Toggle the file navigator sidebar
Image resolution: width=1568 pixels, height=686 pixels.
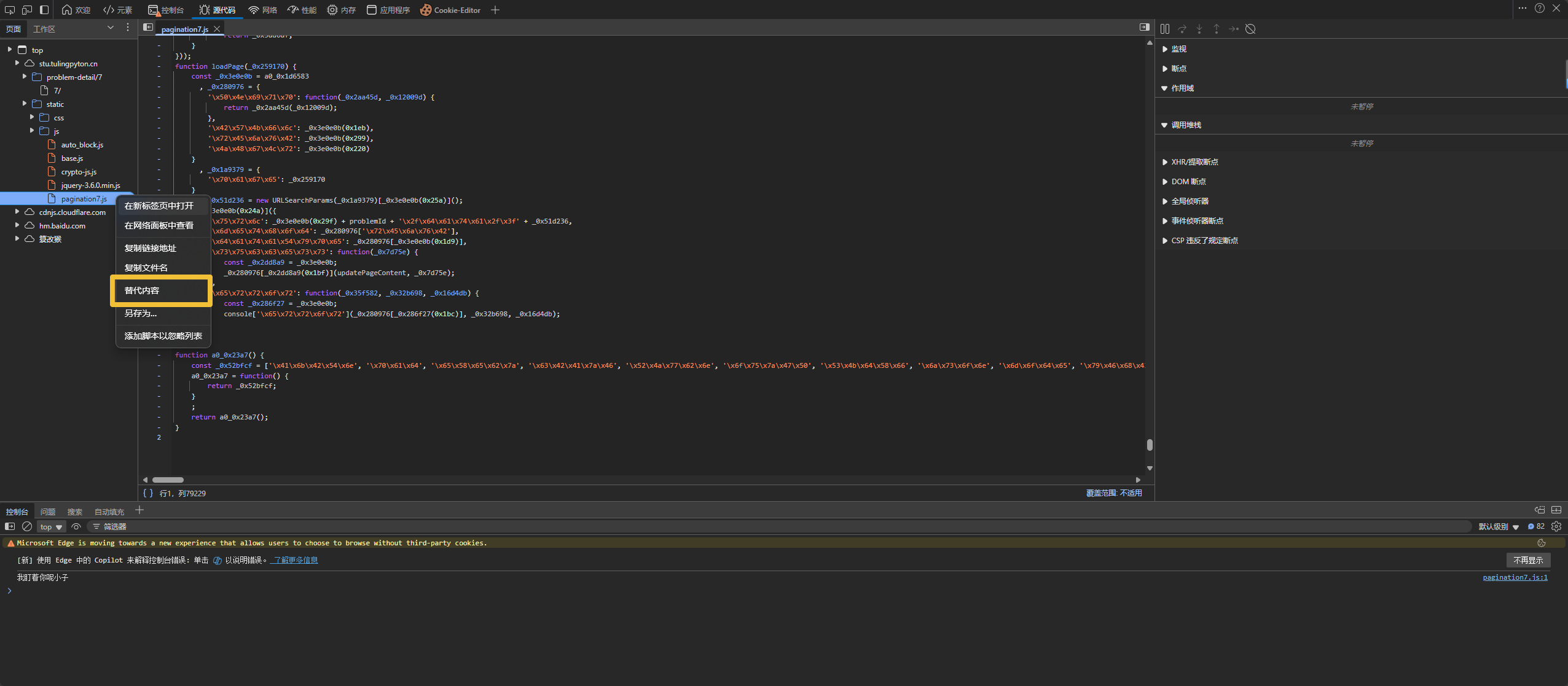point(148,28)
